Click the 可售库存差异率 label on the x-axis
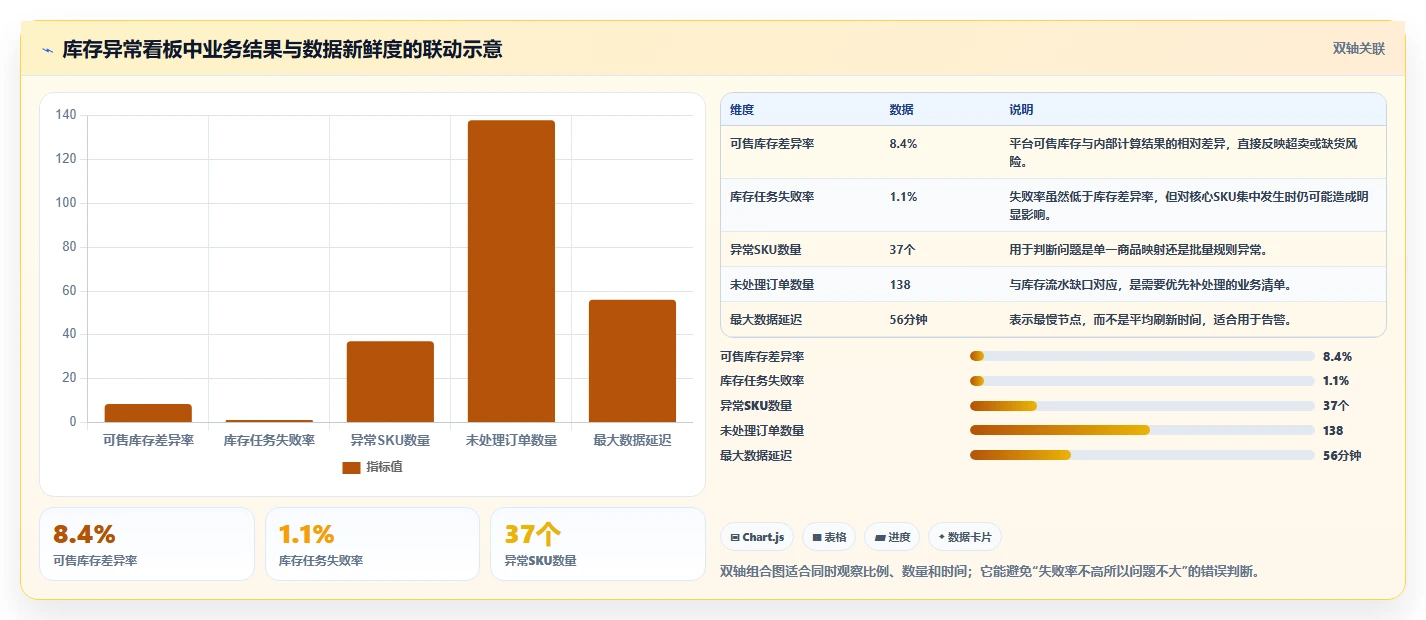 (148, 440)
